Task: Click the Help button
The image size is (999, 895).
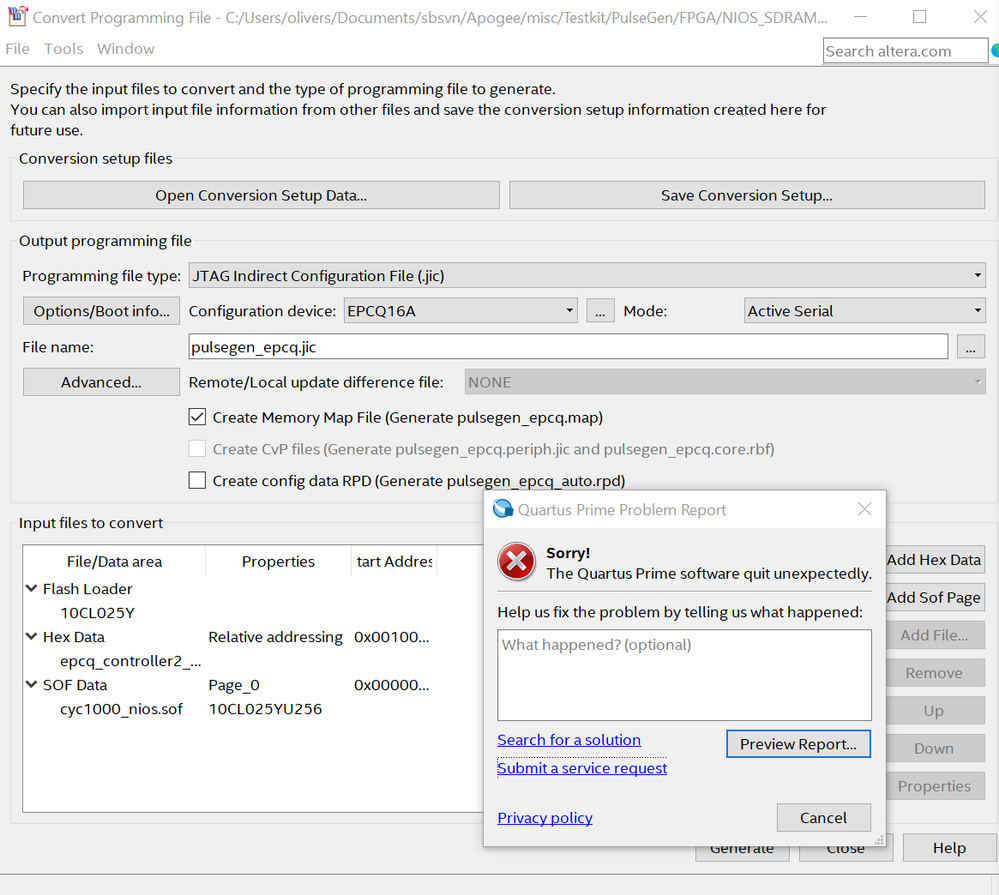Action: (949, 848)
